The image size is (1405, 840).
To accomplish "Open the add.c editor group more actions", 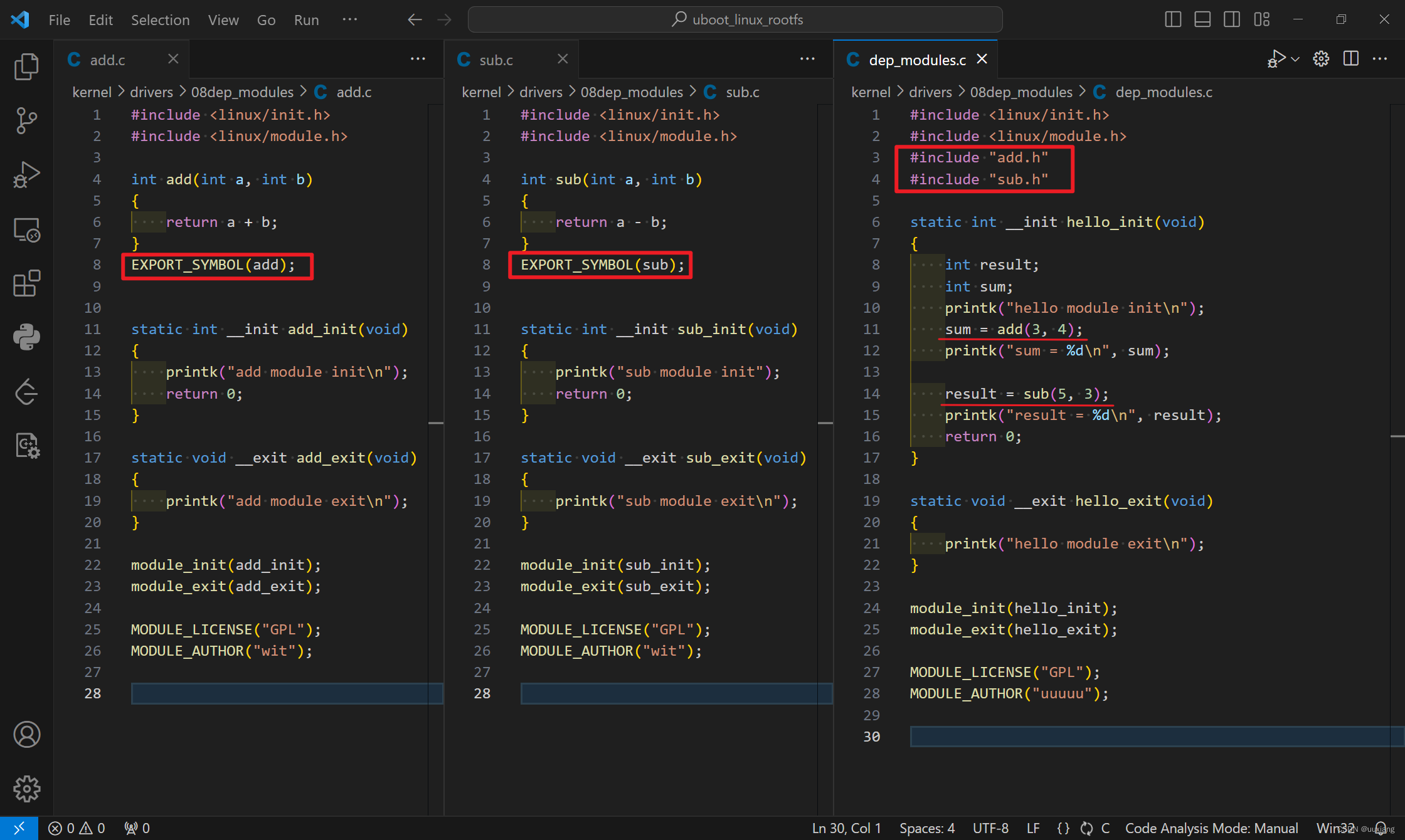I will click(x=418, y=59).
